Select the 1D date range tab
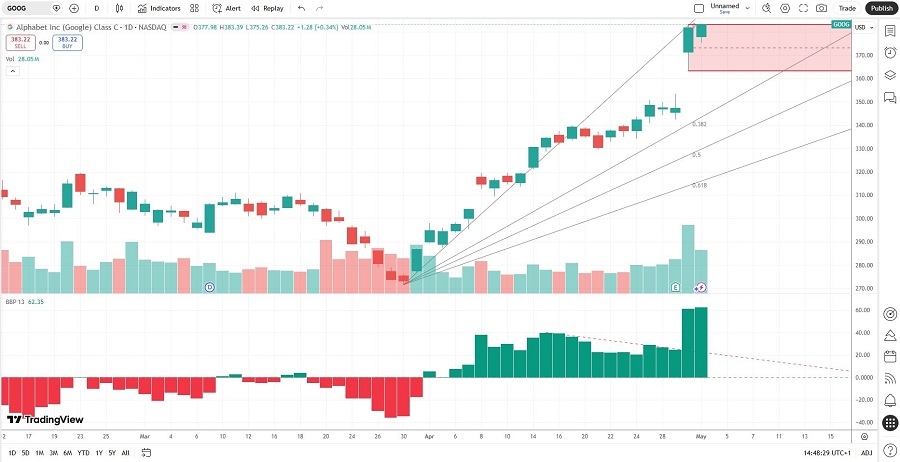Image resolution: width=900 pixels, height=462 pixels. tap(11, 453)
